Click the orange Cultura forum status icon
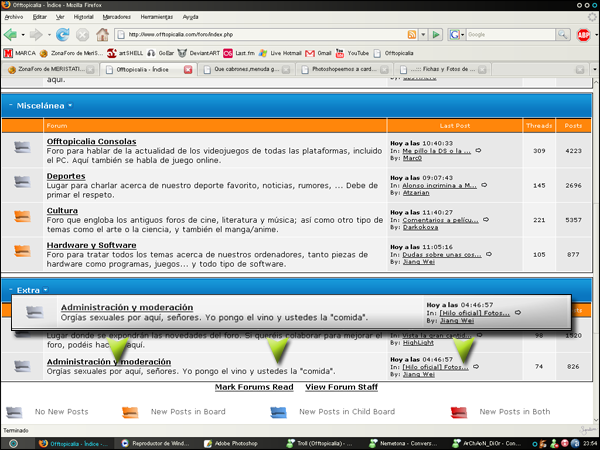Viewport: 600px width, 450px height. 22,215
